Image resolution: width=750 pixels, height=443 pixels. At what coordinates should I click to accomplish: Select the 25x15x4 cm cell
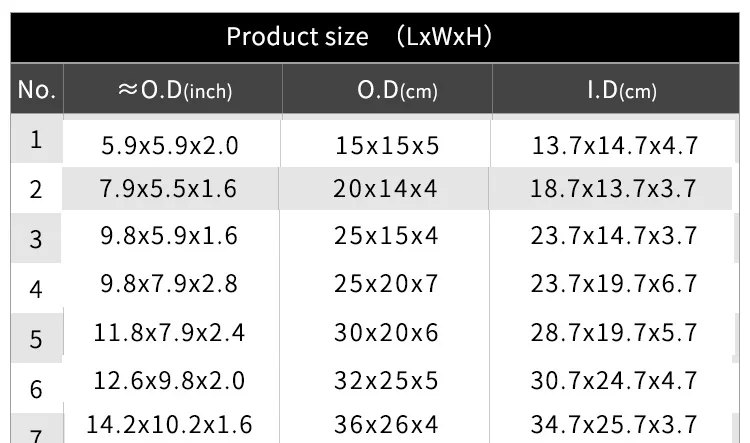[x=386, y=236]
